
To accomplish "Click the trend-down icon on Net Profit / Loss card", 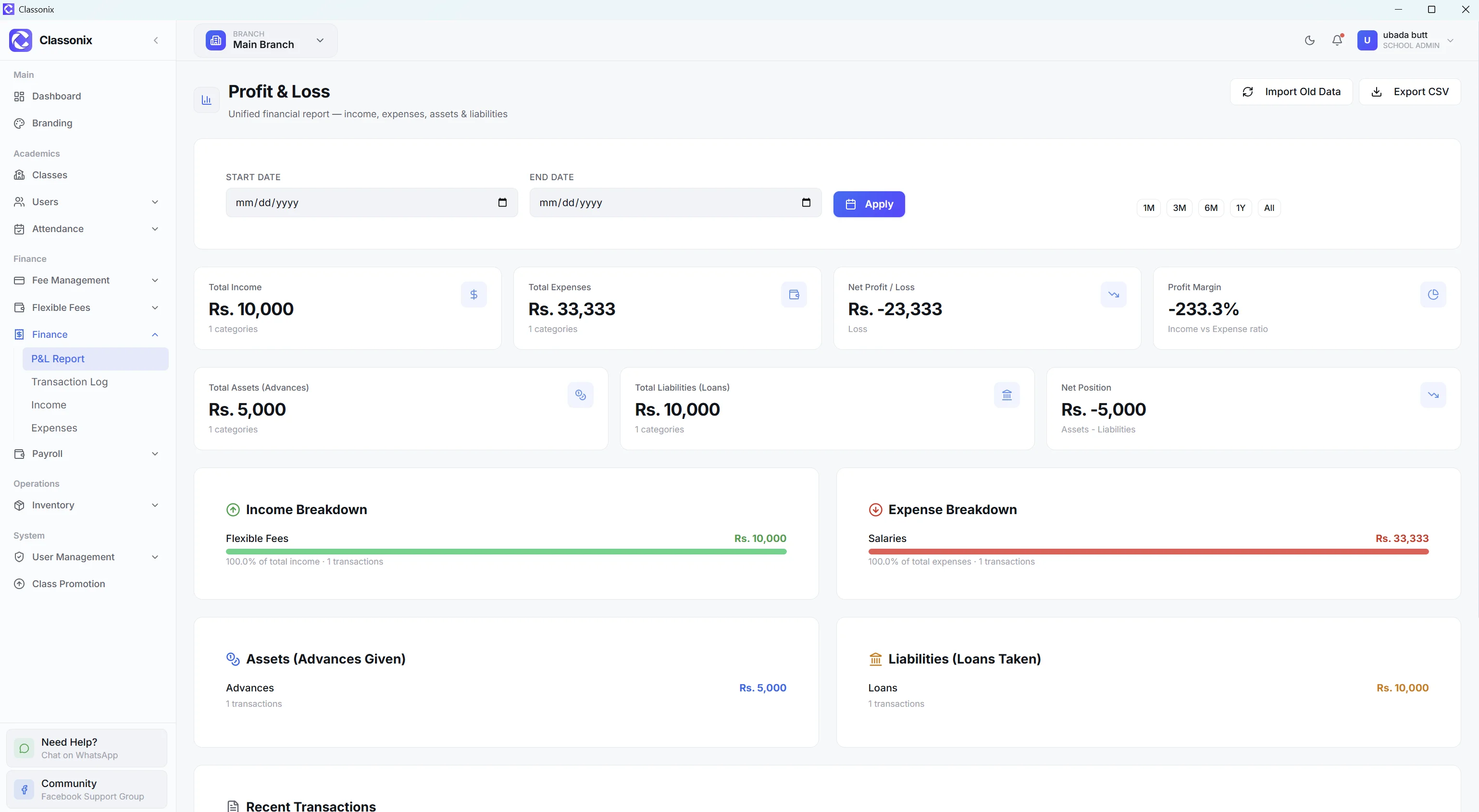I will (1114, 295).
